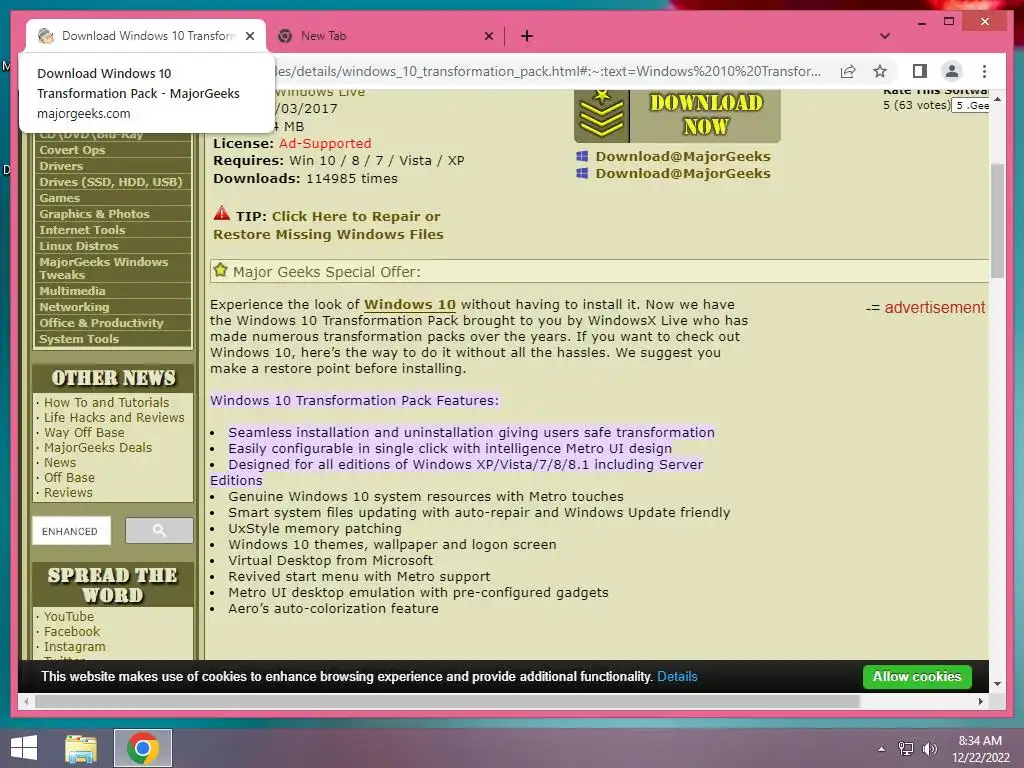Click the cookie notice Details link

tap(677, 677)
